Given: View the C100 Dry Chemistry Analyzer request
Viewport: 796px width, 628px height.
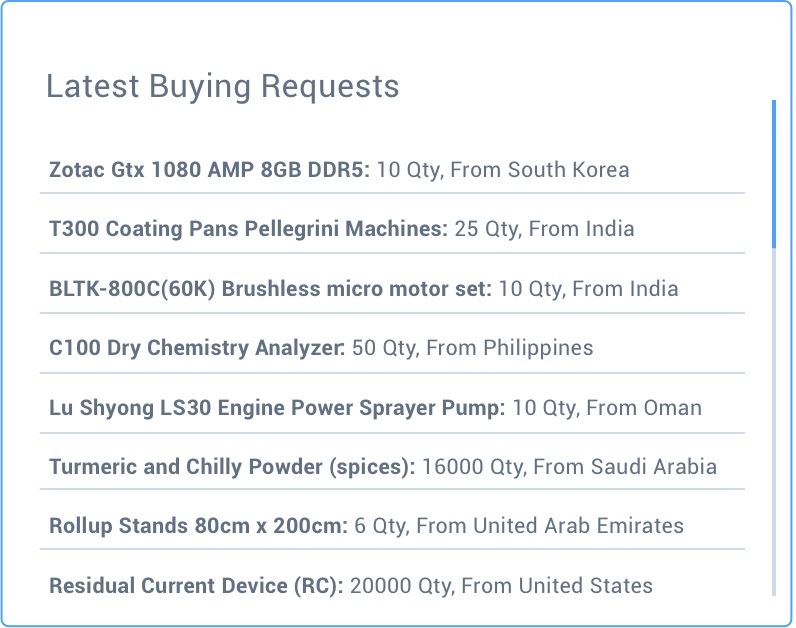Looking at the screenshot, I should [197, 348].
